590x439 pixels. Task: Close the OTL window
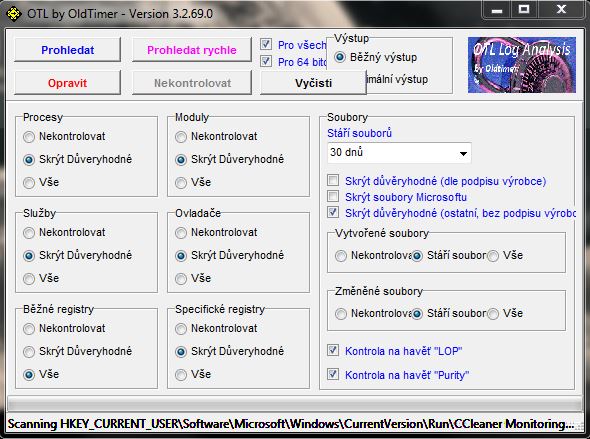pos(561,9)
